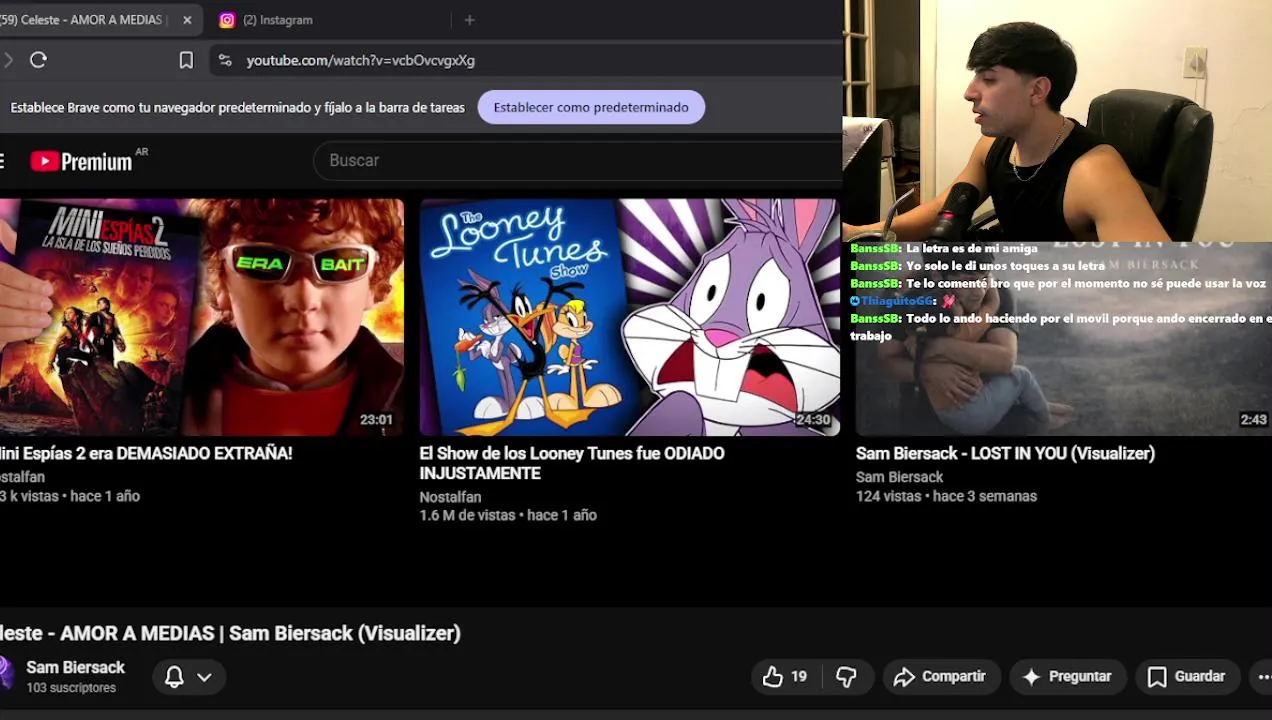Click '1.6 M de vistas • hace 1 año' text
This screenshot has height=720, width=1272.
point(508,515)
